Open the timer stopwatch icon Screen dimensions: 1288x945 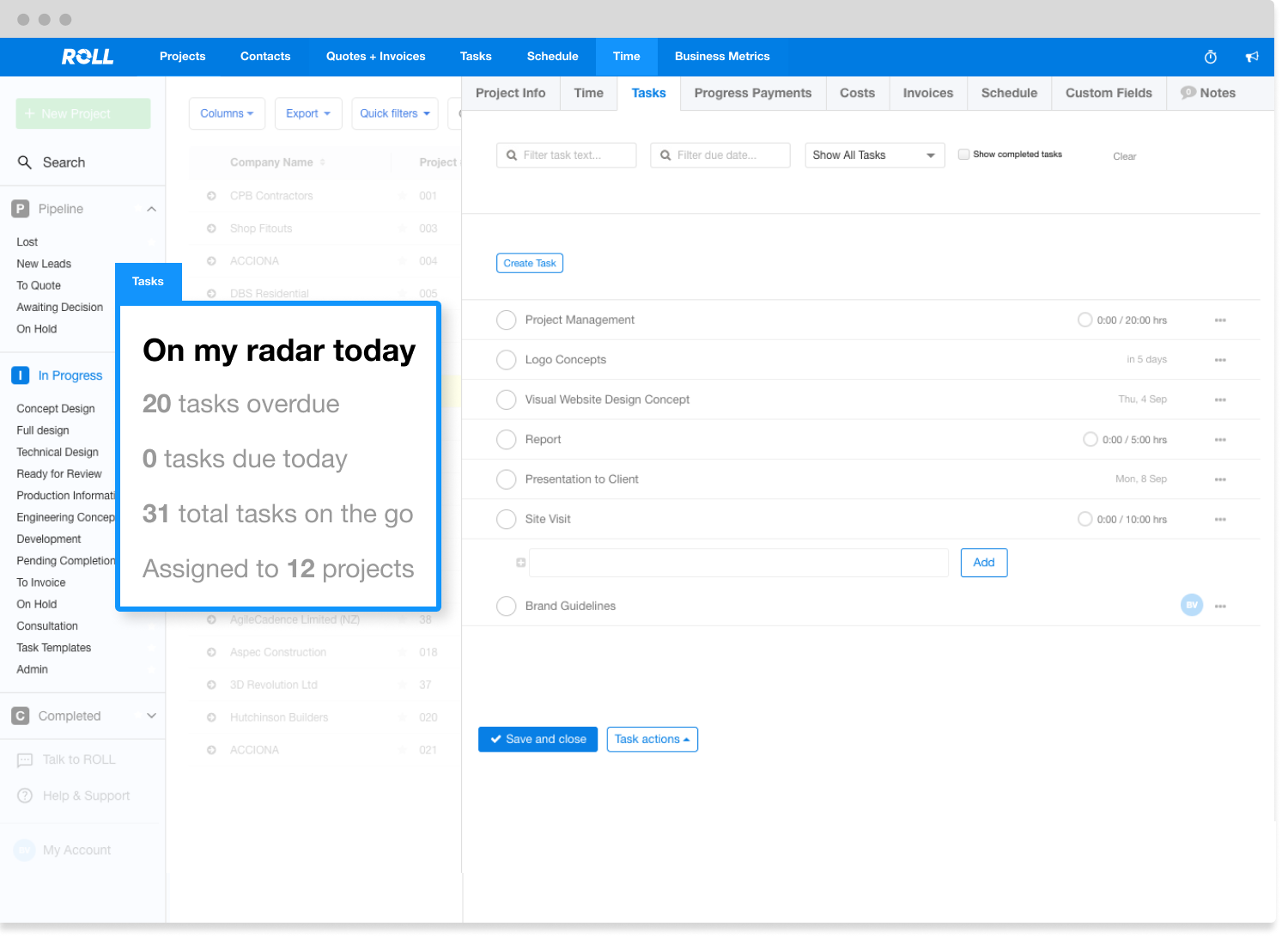(x=1211, y=57)
